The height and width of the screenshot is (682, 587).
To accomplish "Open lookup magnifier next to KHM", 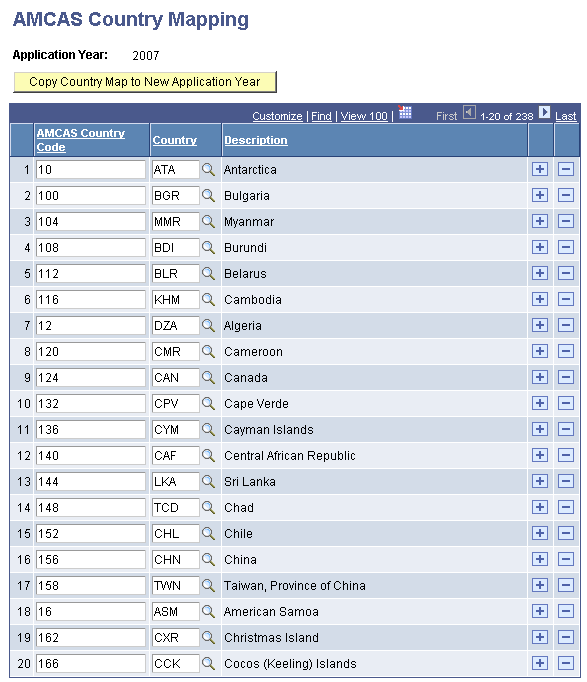I will pyautogui.click(x=208, y=300).
